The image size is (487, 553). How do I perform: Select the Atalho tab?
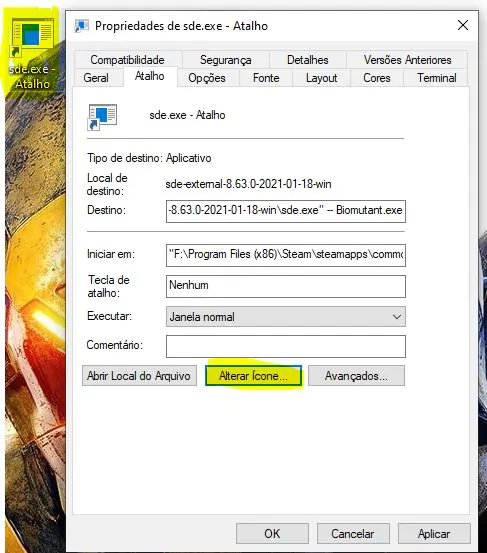150,76
